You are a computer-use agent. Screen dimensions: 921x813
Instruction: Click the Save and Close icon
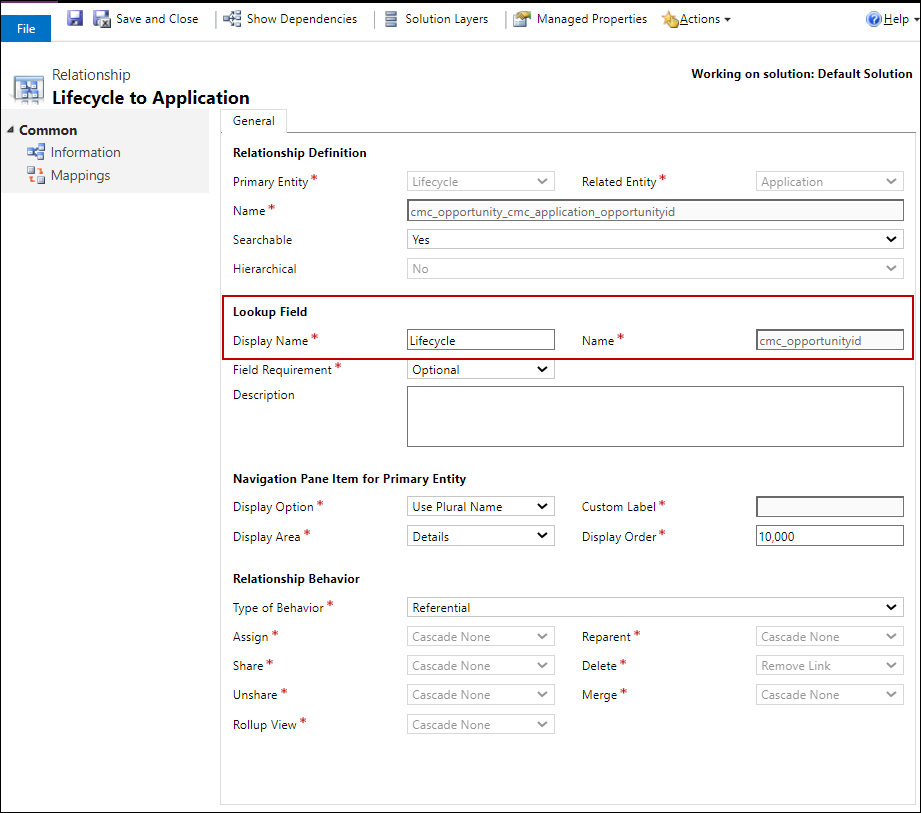[x=102, y=19]
